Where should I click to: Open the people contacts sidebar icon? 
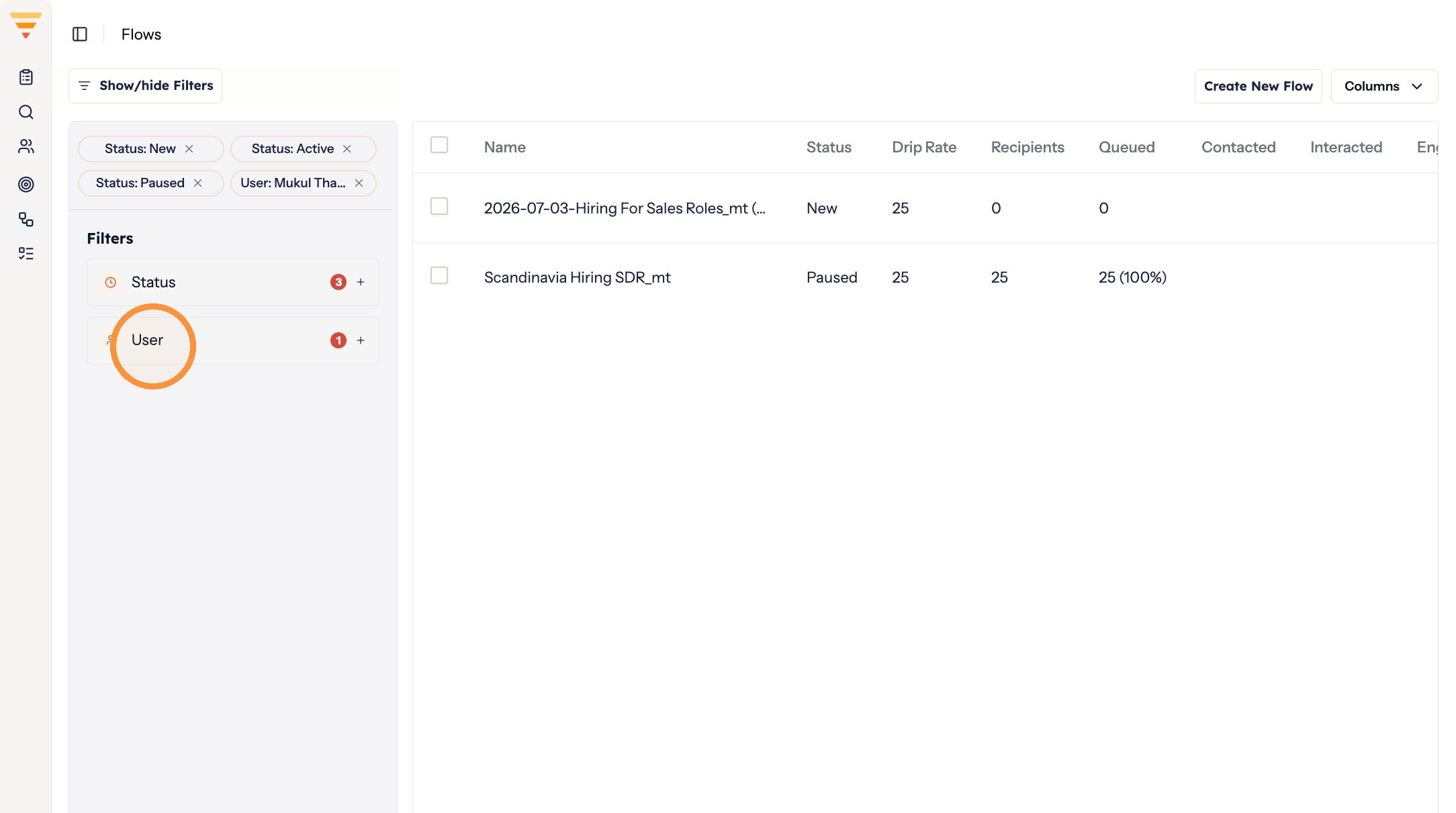(x=26, y=146)
